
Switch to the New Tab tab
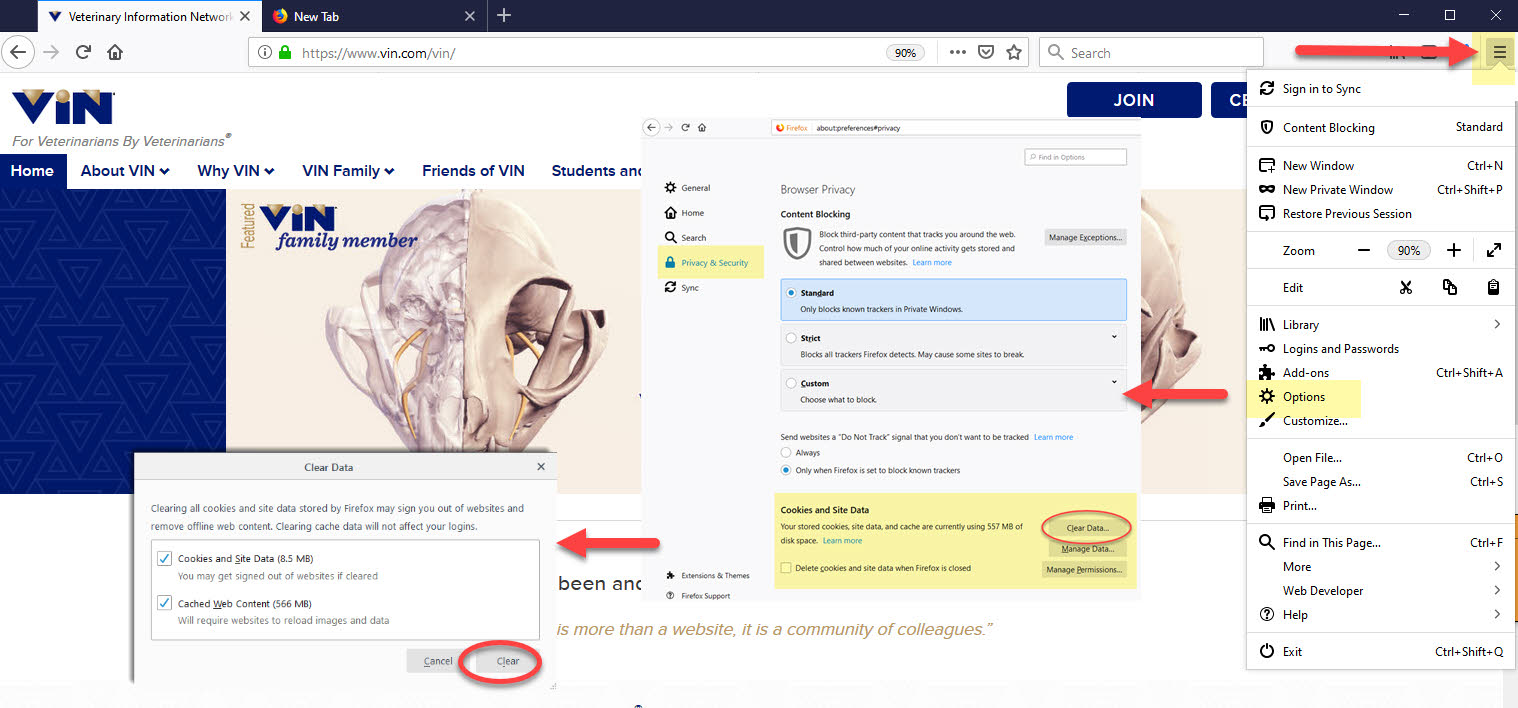[x=375, y=16]
